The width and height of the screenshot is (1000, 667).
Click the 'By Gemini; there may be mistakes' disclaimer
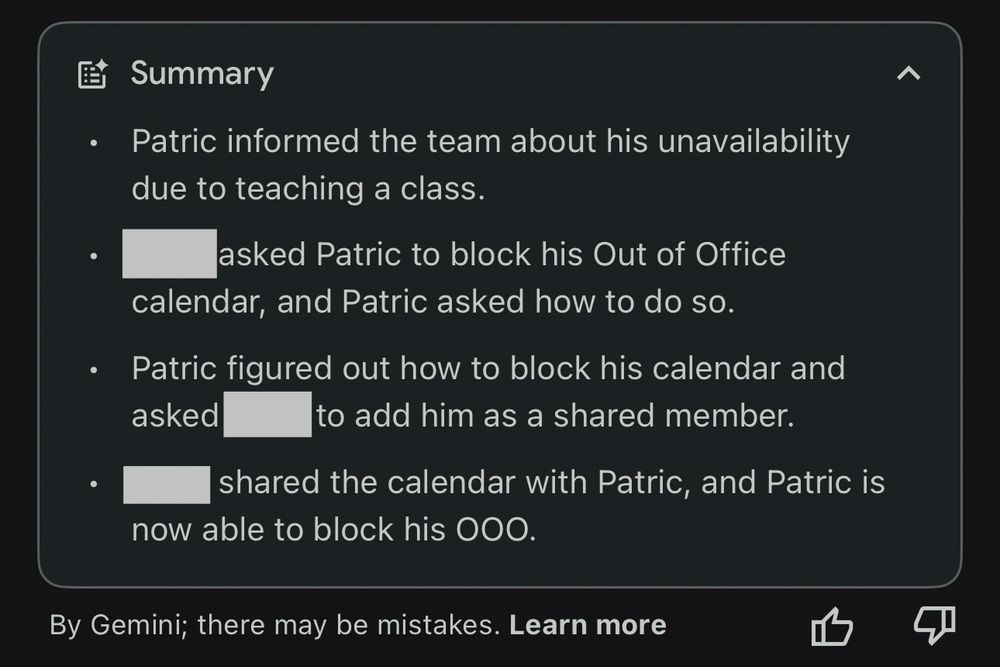[275, 625]
